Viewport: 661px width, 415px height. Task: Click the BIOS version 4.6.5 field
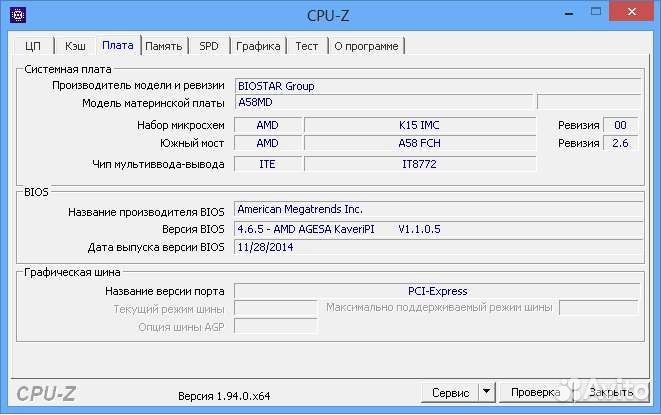pos(438,229)
